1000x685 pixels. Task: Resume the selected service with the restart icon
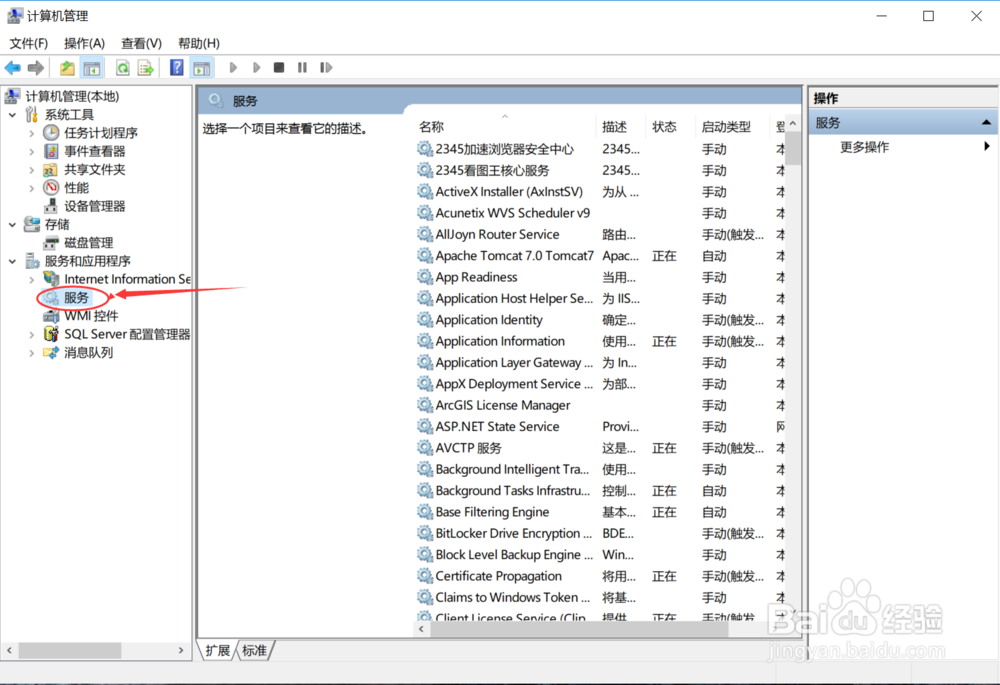click(326, 67)
